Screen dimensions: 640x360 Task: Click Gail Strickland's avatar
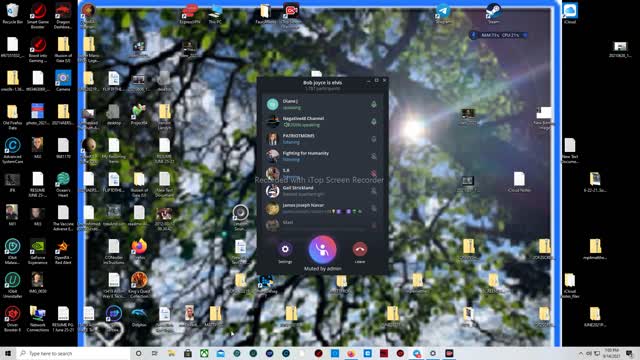(272, 191)
